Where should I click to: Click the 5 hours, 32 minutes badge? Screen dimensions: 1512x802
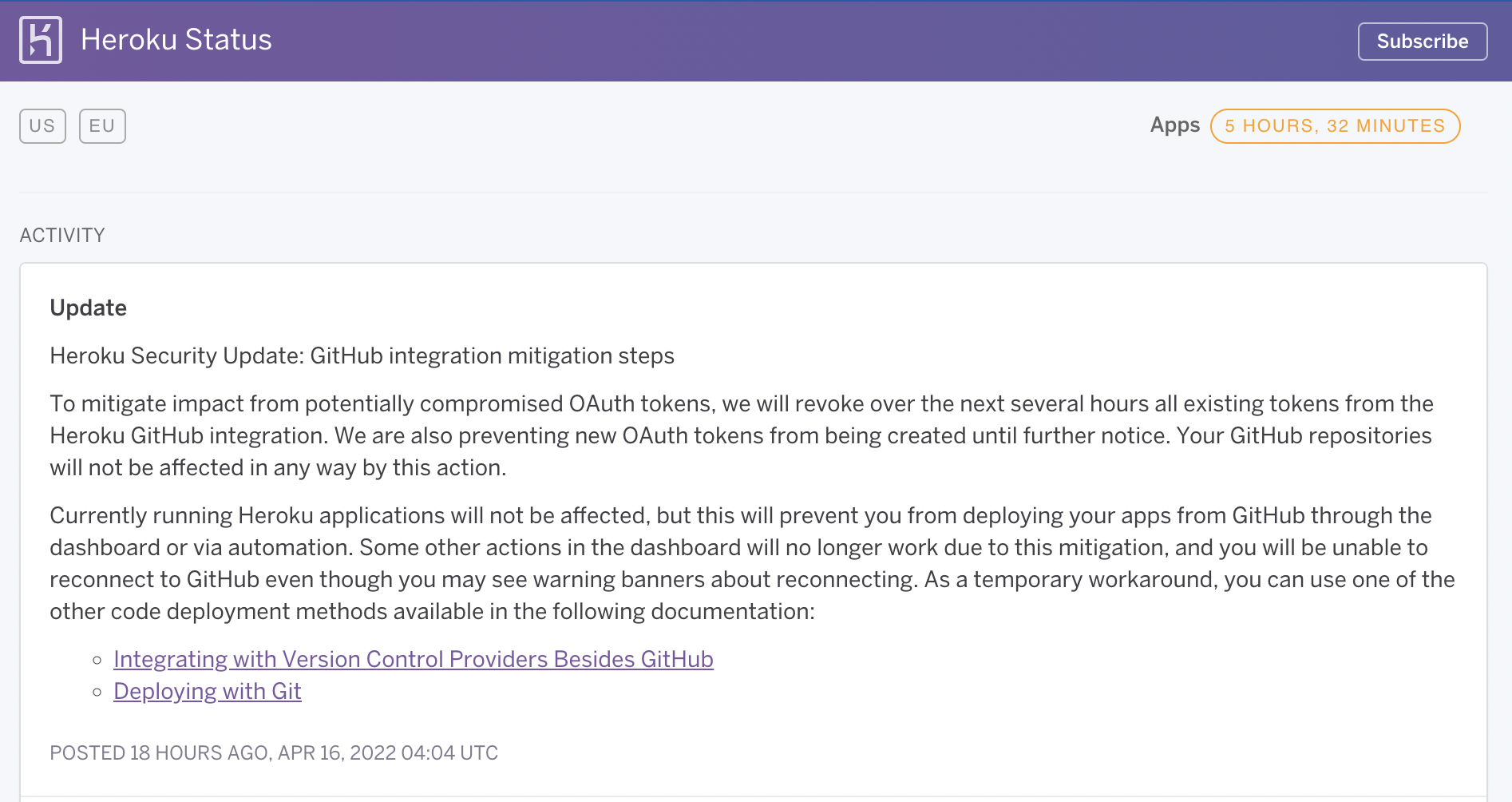[x=1335, y=126]
